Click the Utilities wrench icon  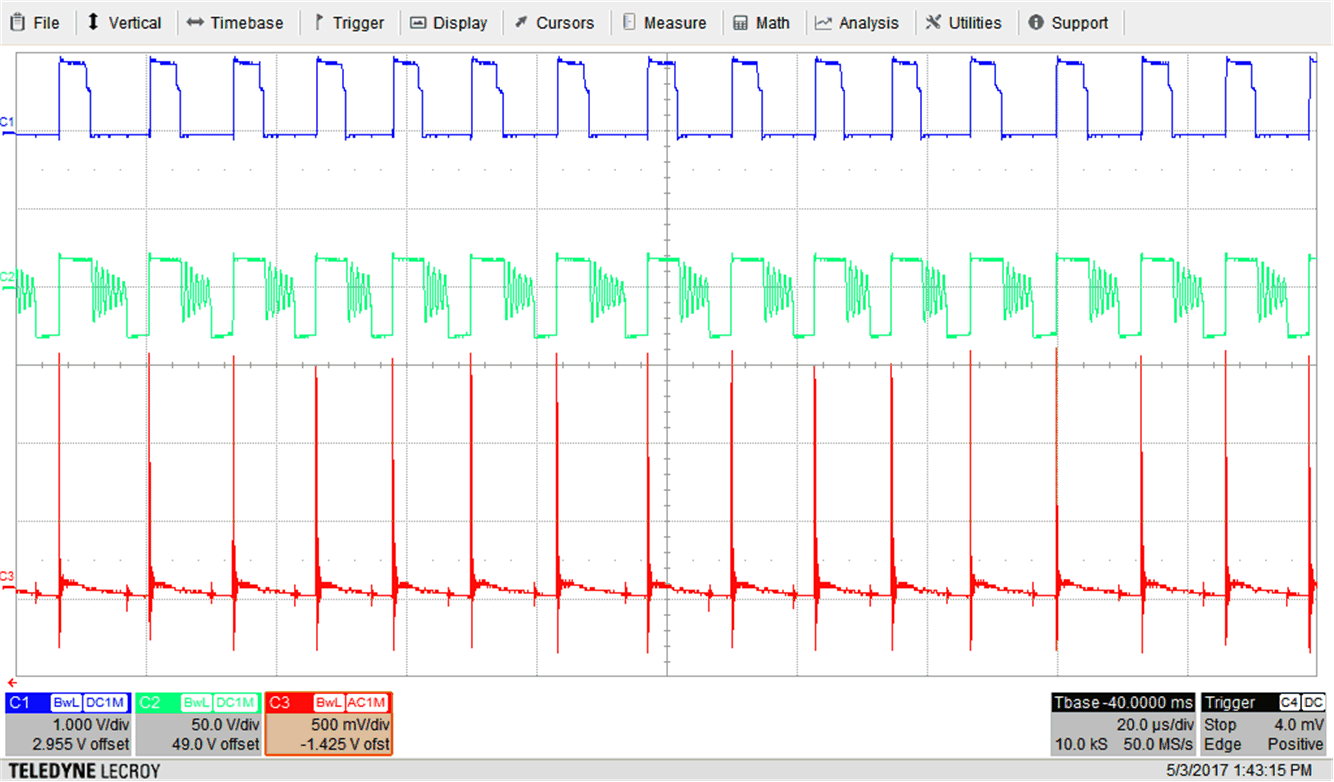tap(933, 22)
